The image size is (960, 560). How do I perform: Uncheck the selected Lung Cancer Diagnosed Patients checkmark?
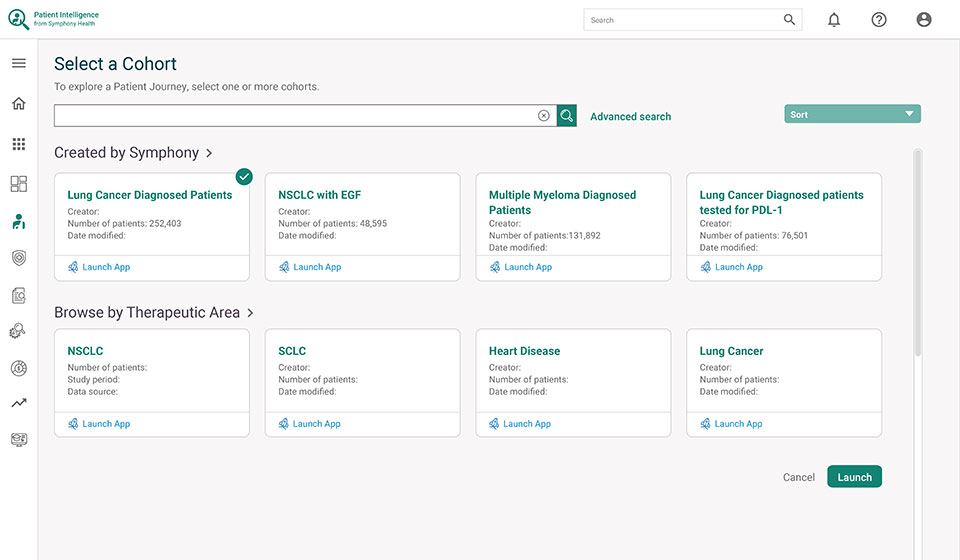244,177
